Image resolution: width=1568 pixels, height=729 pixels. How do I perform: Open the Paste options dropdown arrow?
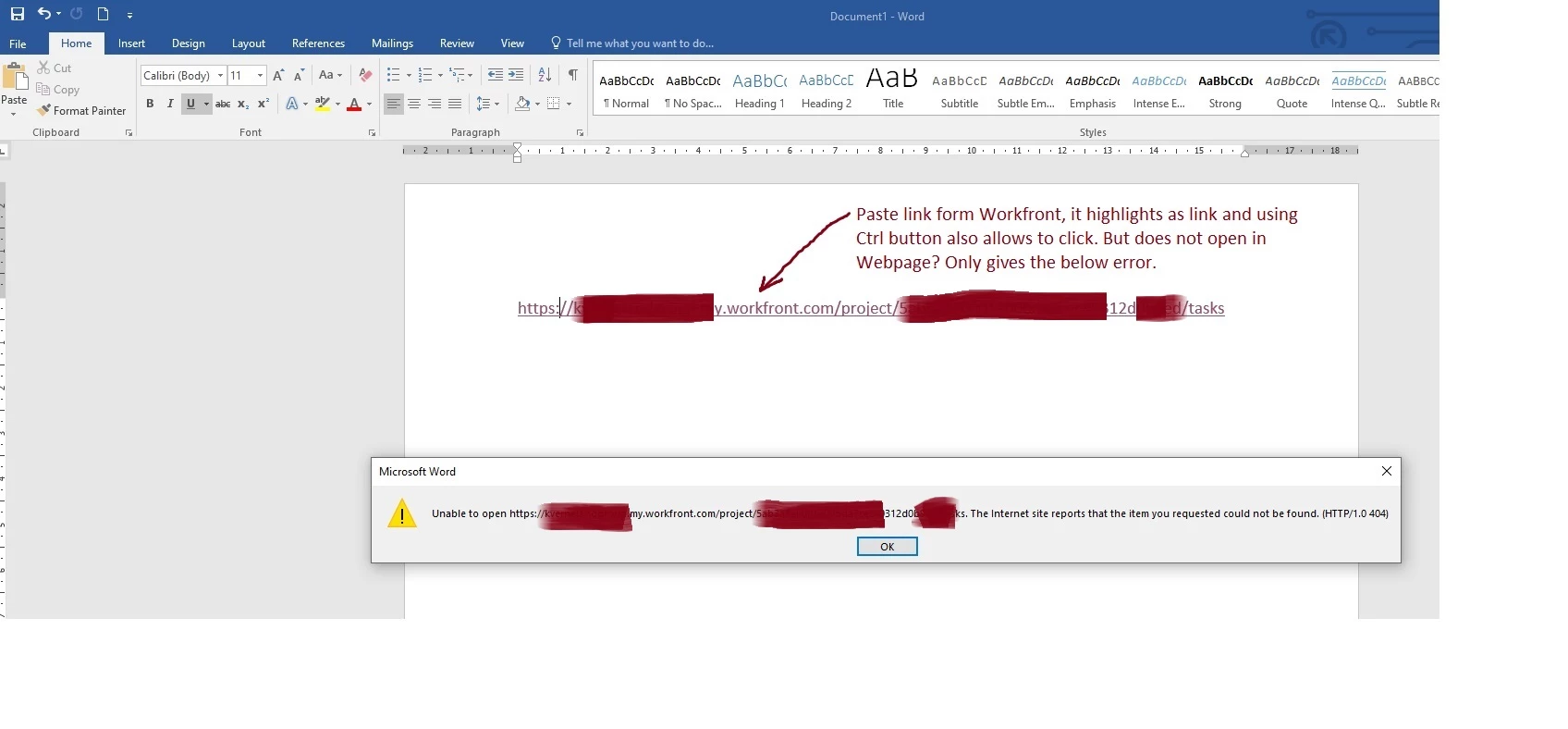tap(14, 114)
